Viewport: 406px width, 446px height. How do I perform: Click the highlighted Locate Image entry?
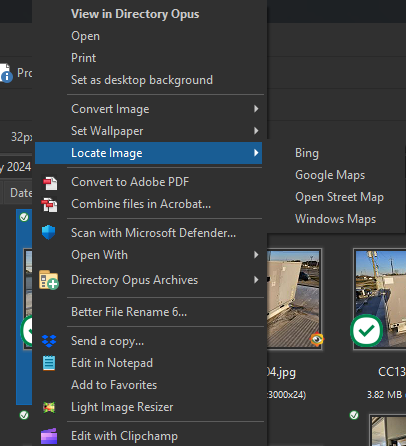coord(149,153)
